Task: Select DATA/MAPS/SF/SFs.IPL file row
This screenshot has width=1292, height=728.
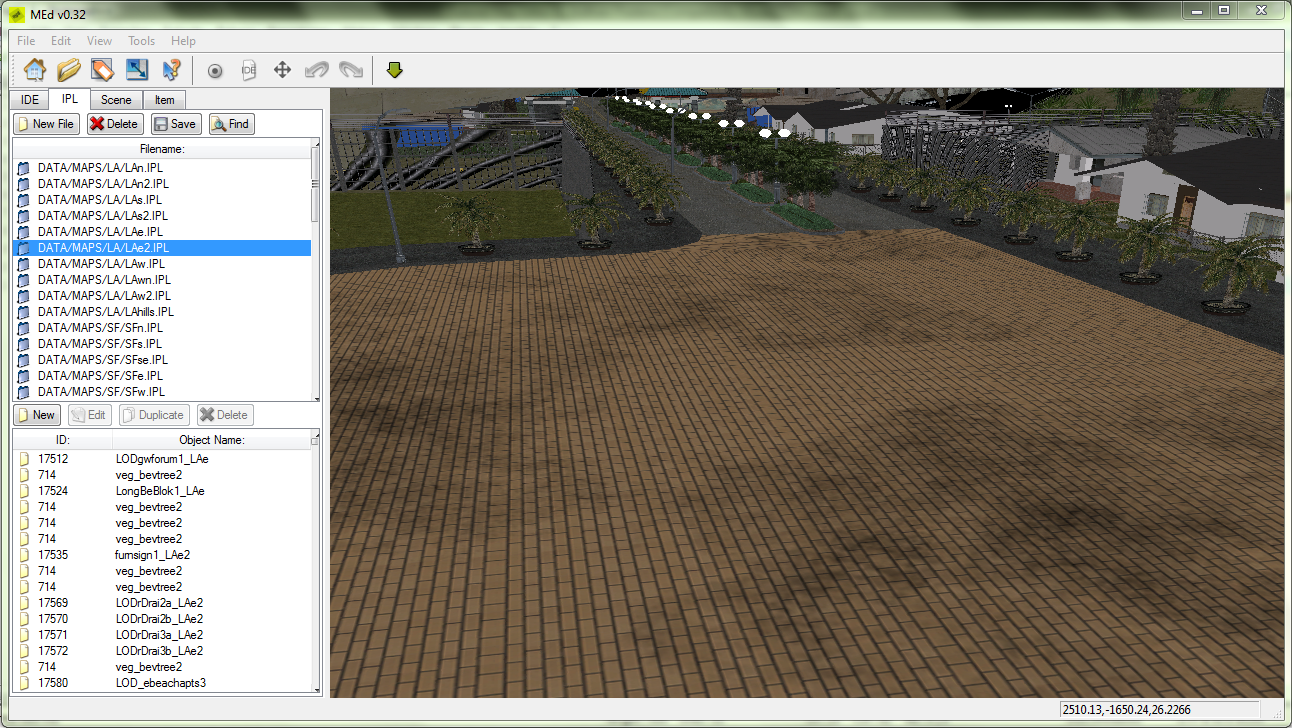Action: pyautogui.click(x=162, y=344)
